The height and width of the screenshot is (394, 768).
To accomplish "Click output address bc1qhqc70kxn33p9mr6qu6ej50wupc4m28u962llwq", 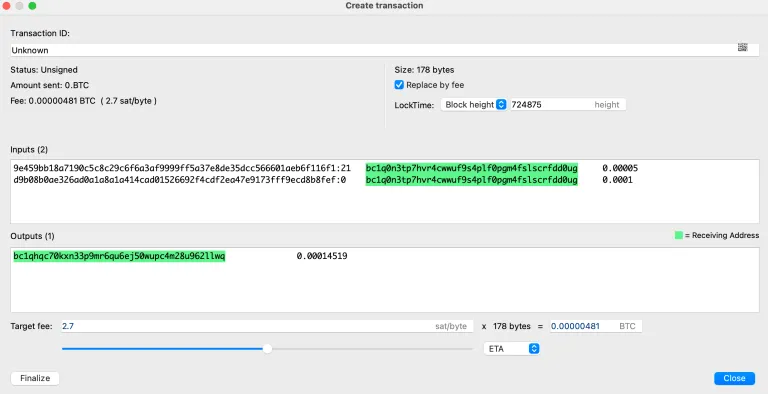I will 119,256.
